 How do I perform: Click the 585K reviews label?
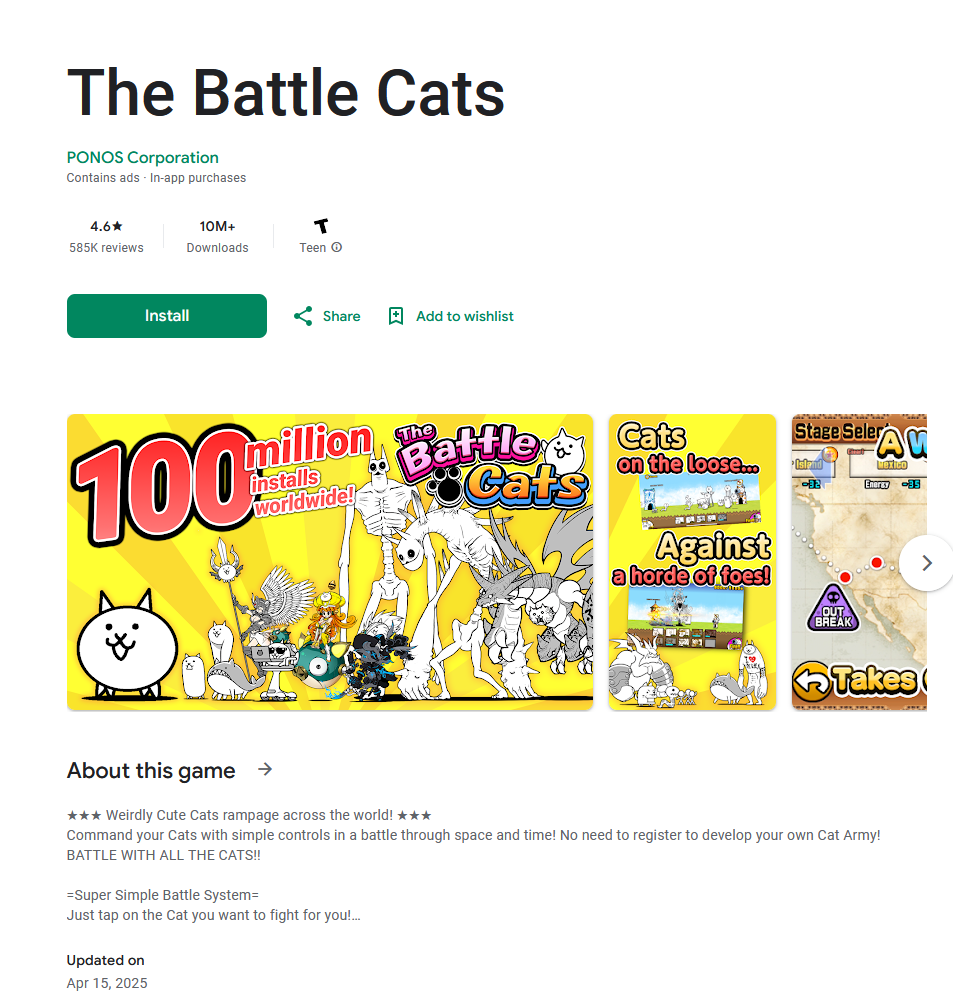click(x=107, y=248)
